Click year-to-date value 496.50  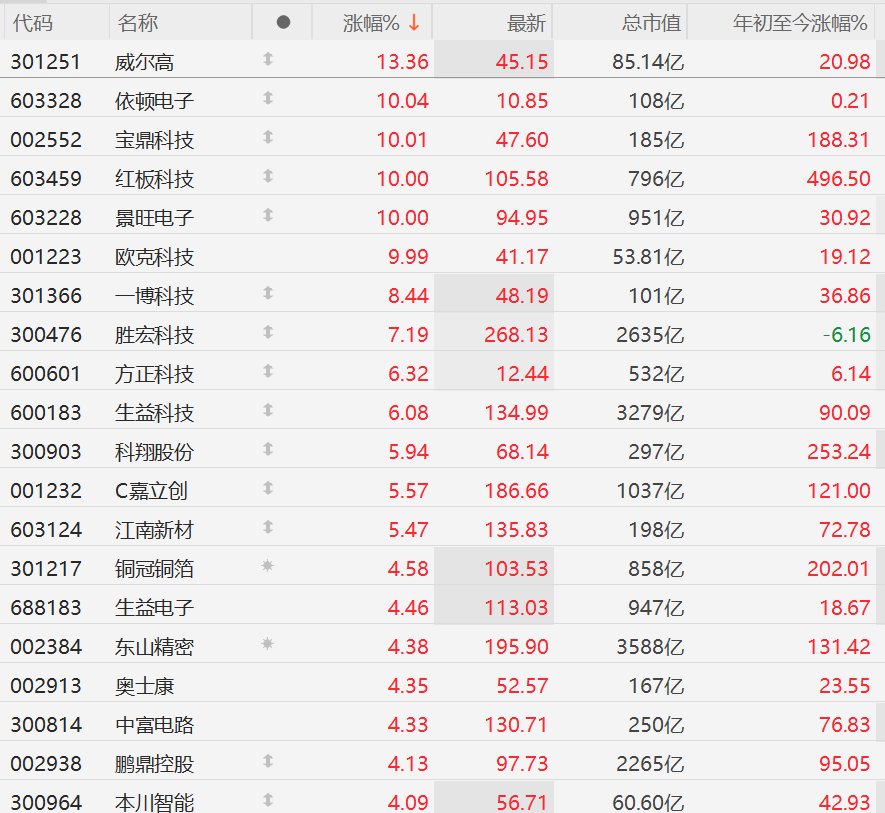[839, 178]
